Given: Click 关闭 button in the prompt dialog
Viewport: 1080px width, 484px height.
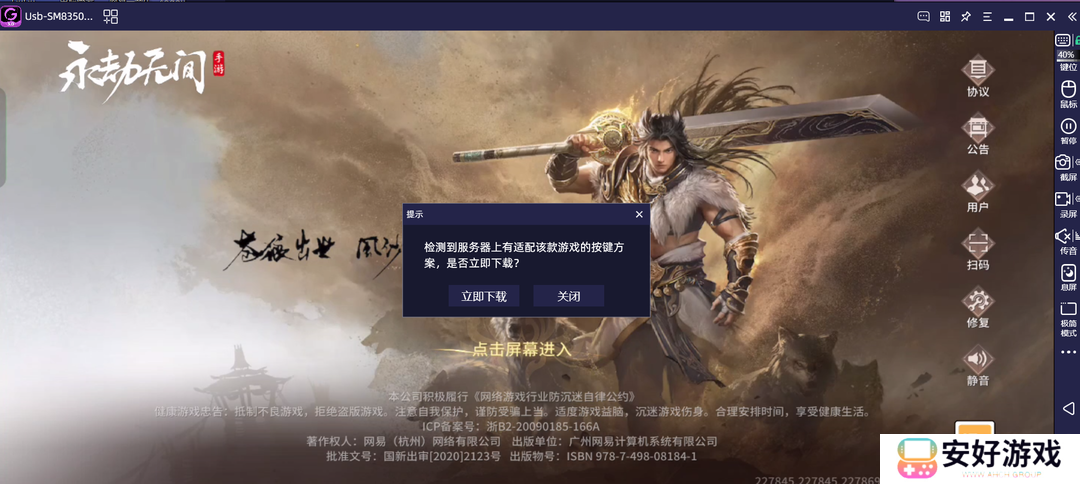Looking at the screenshot, I should [569, 296].
